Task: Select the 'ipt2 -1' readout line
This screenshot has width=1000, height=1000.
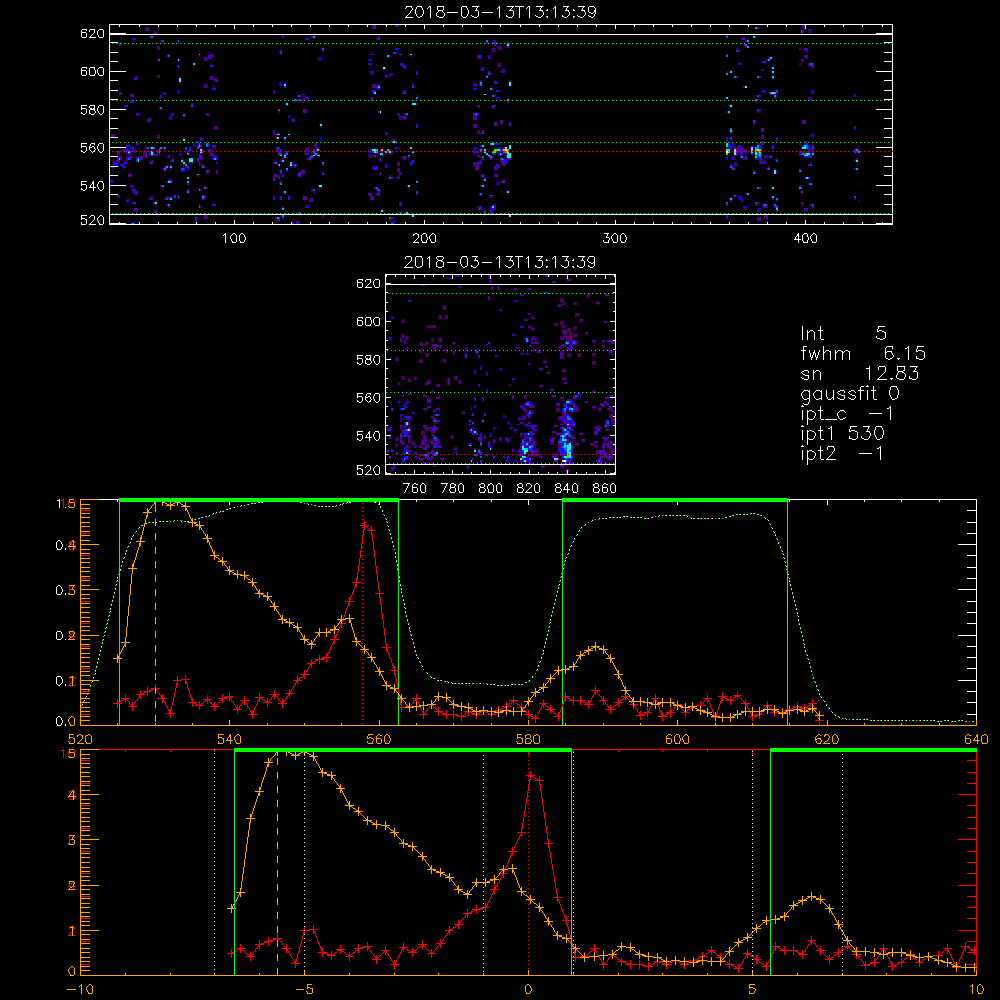Action: 842,453
